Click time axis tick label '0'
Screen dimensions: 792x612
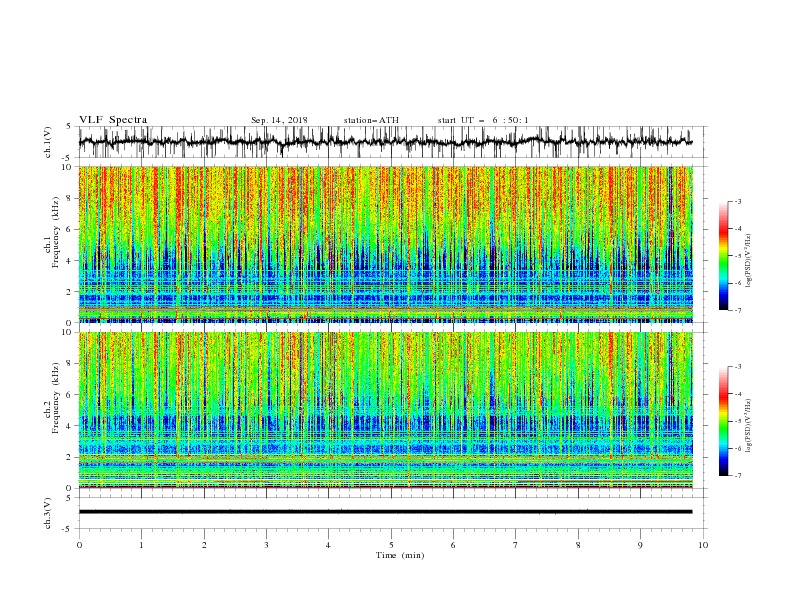(79, 545)
